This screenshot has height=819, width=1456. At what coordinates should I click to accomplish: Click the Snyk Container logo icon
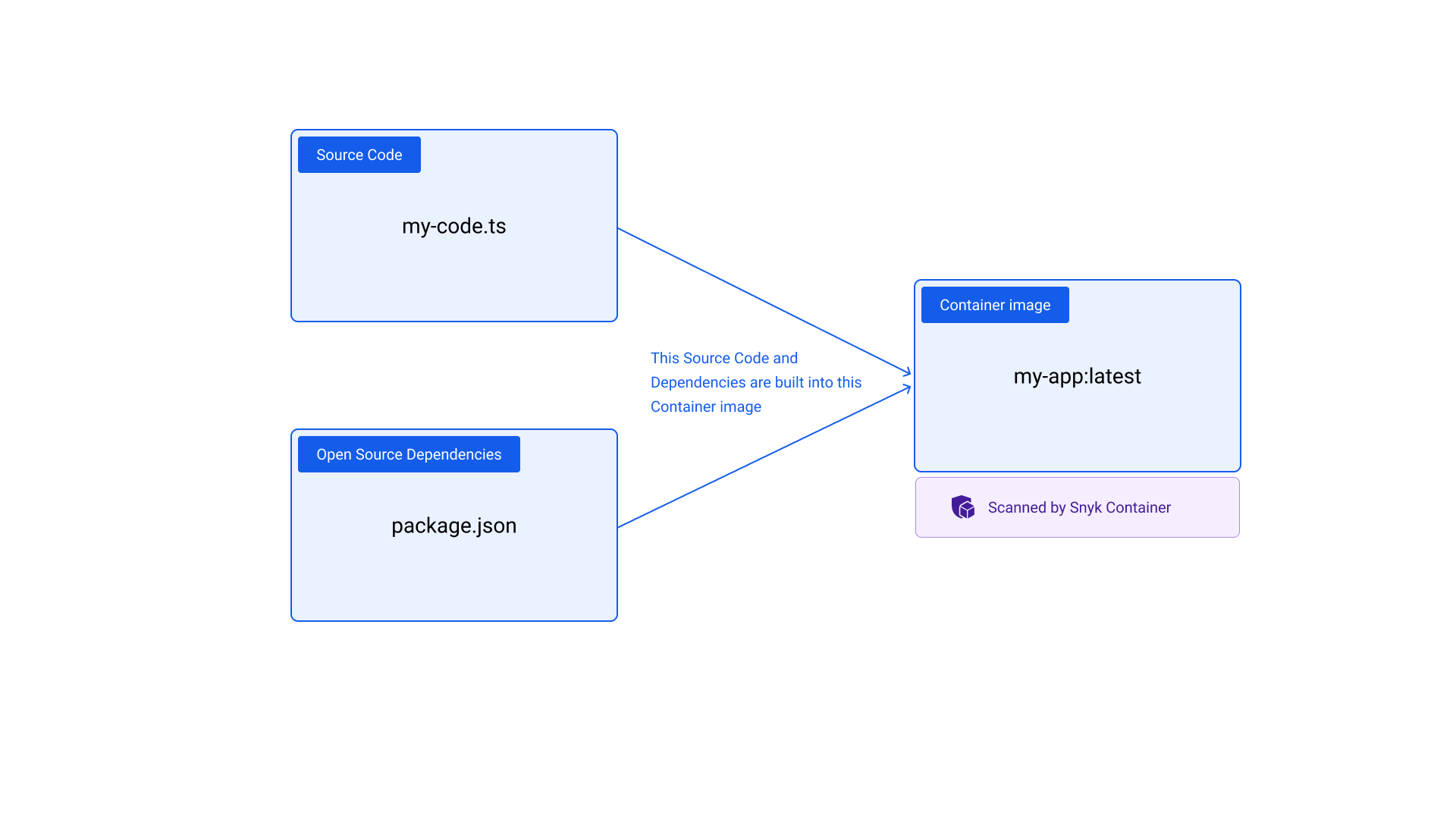pos(964,507)
